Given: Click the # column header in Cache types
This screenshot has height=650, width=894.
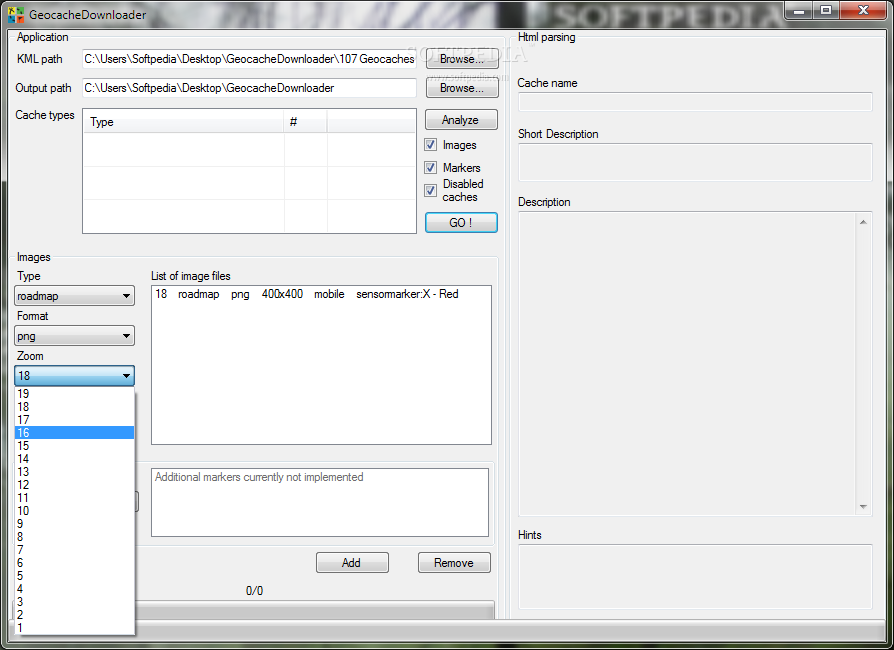Looking at the screenshot, I should (305, 121).
